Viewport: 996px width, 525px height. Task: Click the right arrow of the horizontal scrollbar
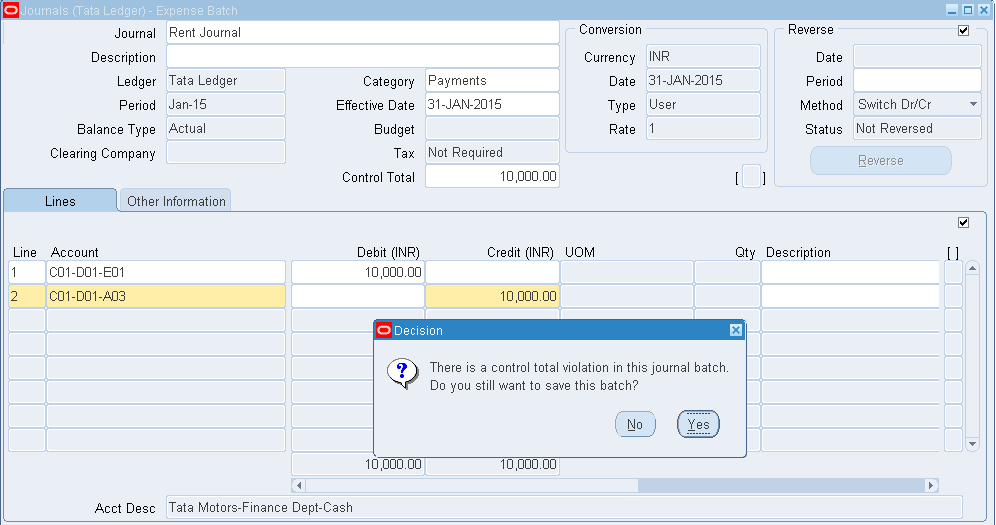click(x=931, y=485)
